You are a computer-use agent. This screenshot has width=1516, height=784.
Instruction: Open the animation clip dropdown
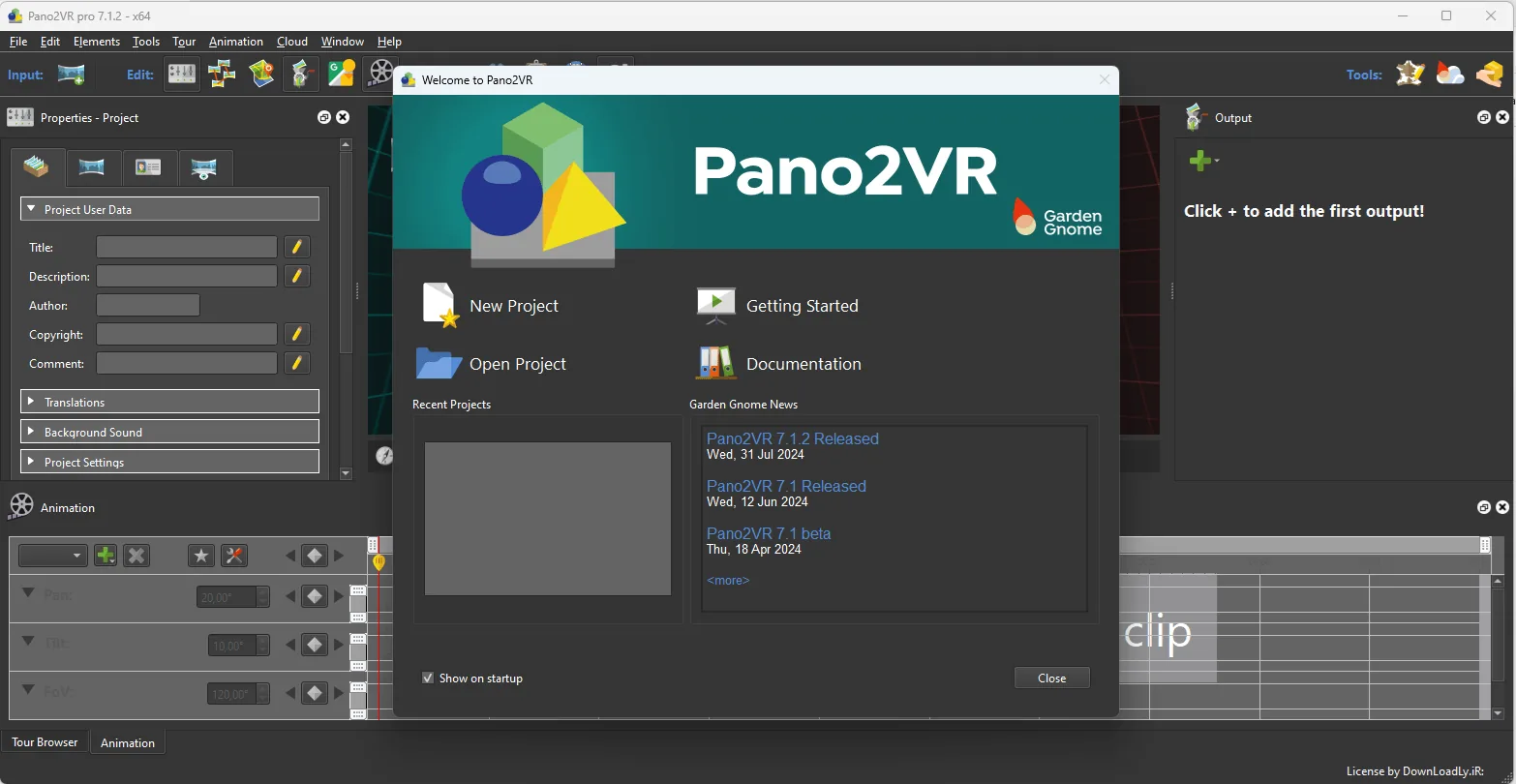pyautogui.click(x=53, y=556)
